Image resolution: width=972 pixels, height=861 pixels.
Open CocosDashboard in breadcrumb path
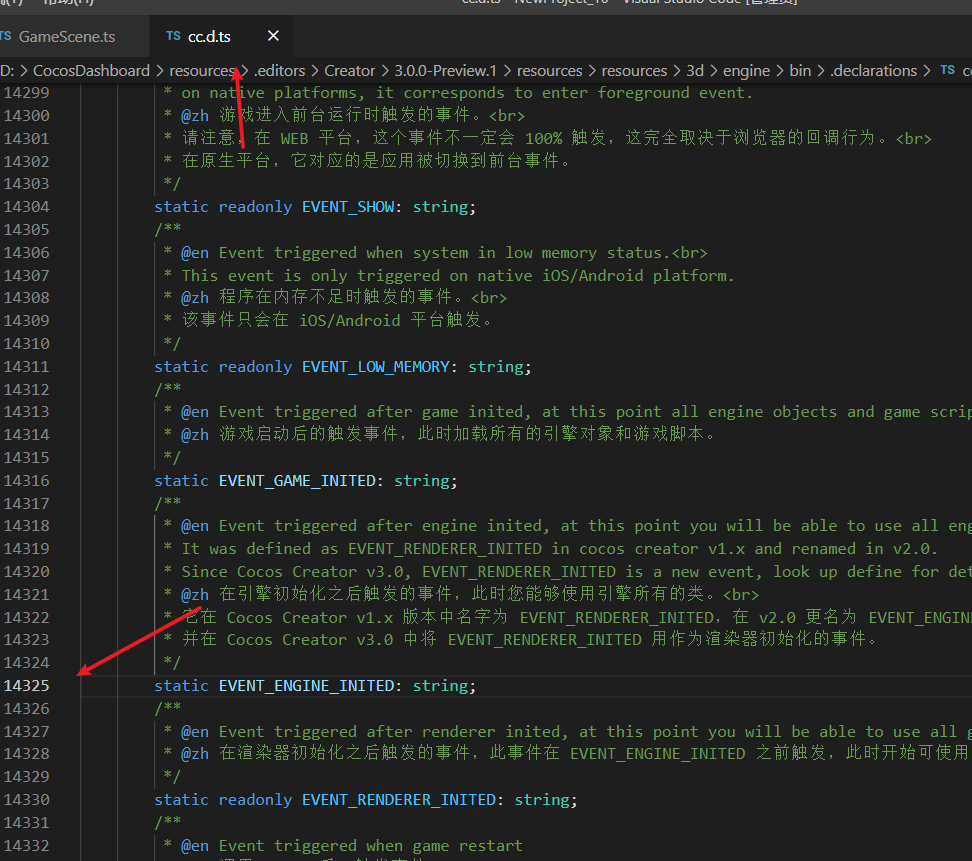91,71
